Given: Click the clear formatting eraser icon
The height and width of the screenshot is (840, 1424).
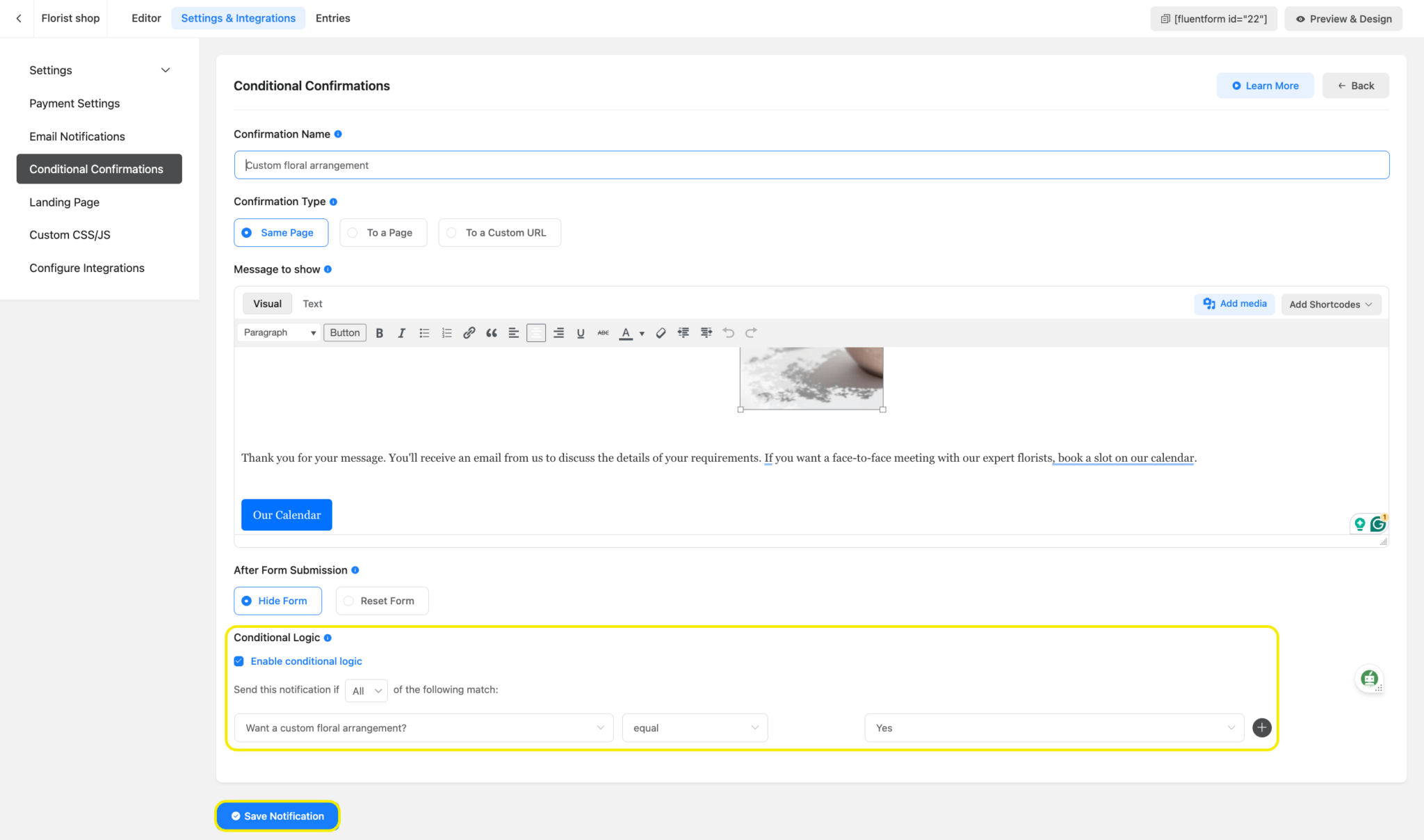Looking at the screenshot, I should (661, 333).
